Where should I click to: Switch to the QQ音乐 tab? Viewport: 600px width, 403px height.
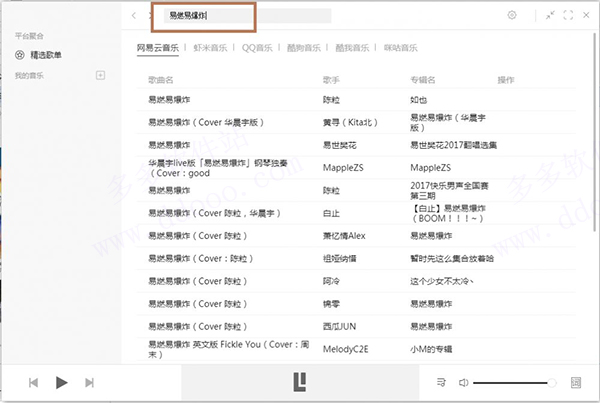click(x=257, y=48)
